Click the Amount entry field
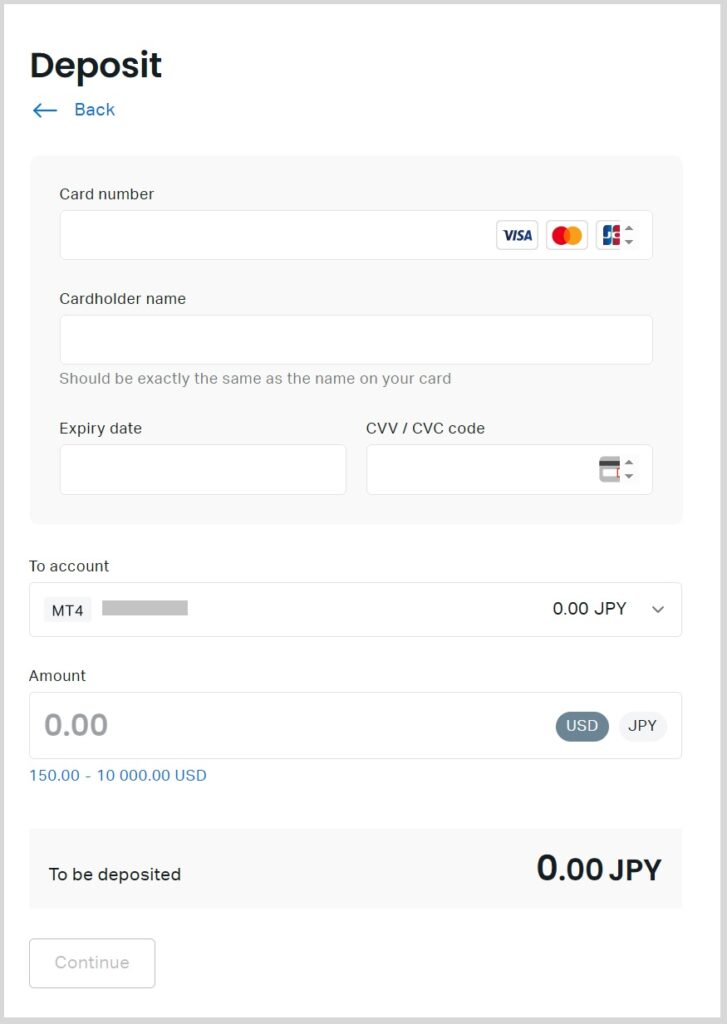Image resolution: width=727 pixels, height=1024 pixels. 290,726
